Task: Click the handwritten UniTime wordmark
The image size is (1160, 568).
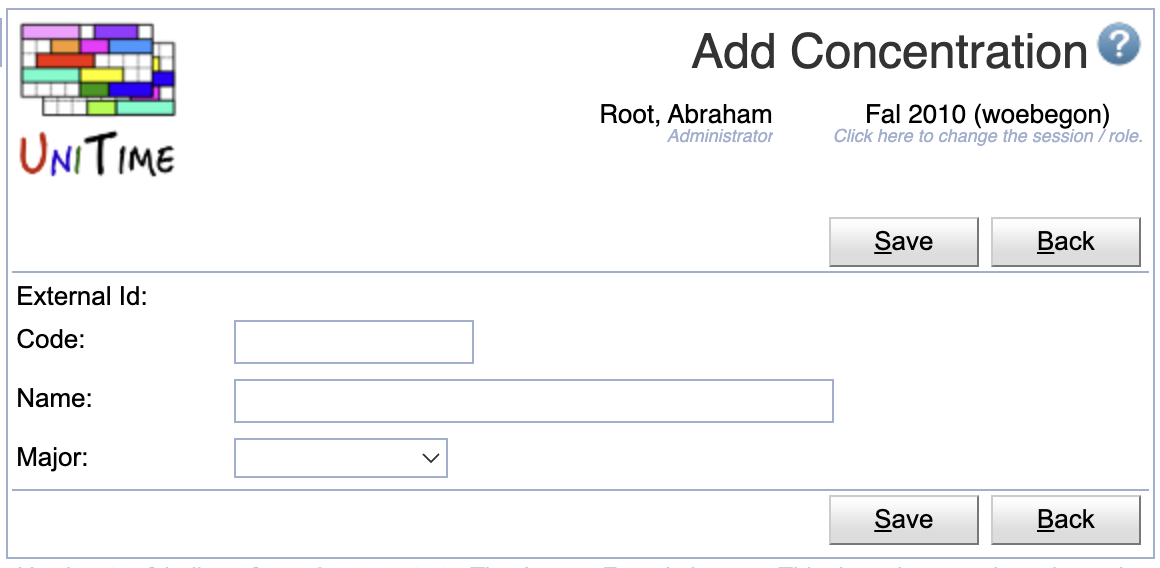Action: click(98, 155)
